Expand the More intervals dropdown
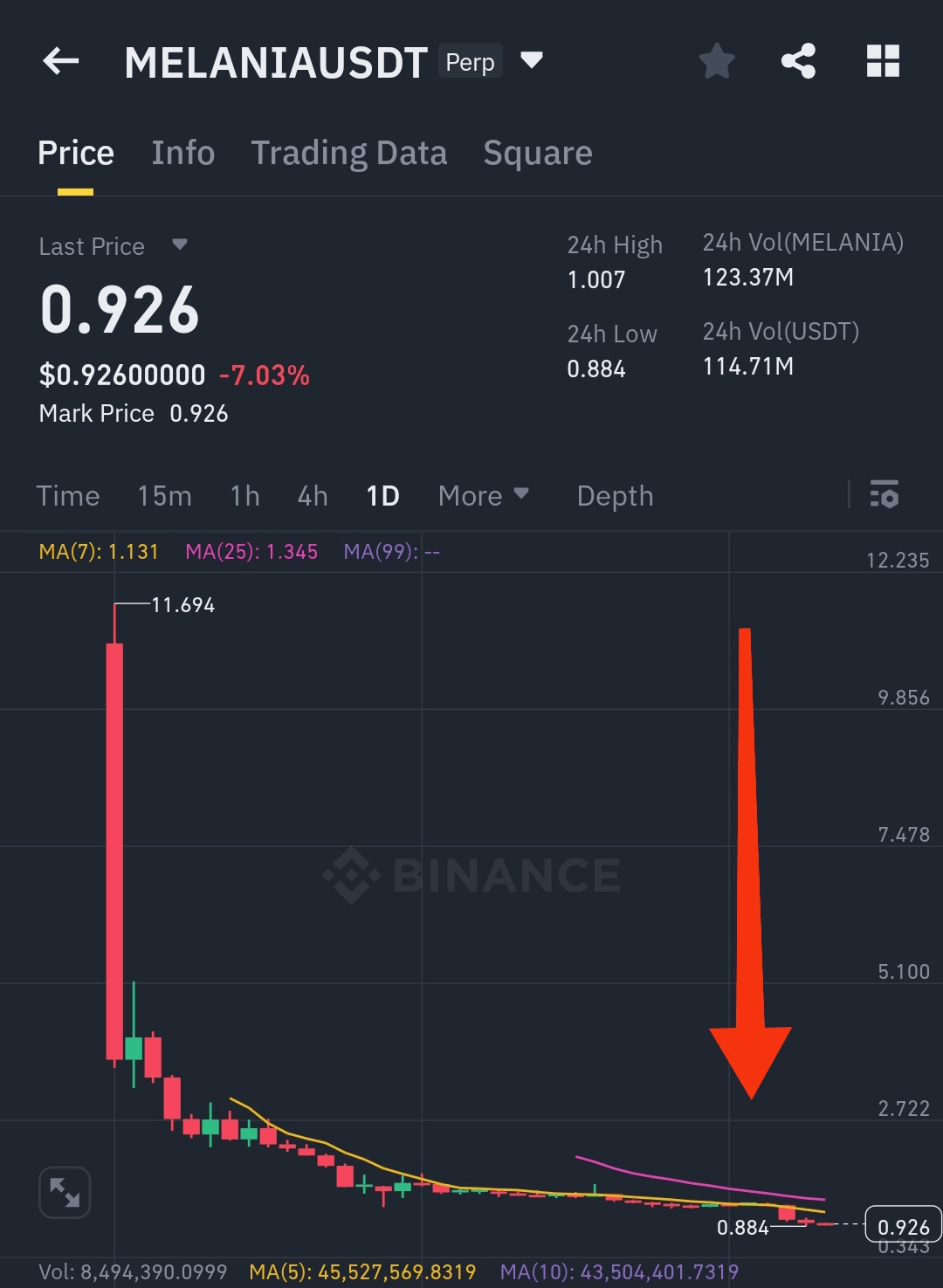 pyautogui.click(x=484, y=496)
